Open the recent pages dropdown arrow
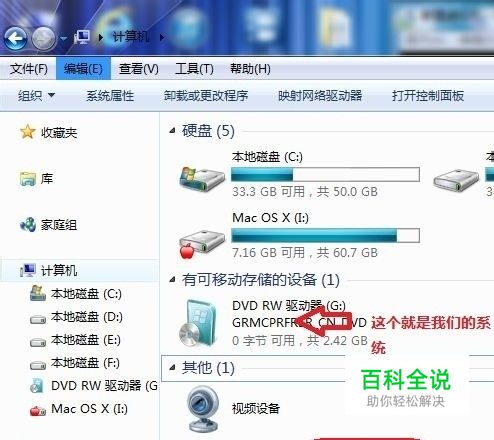 [x=63, y=39]
